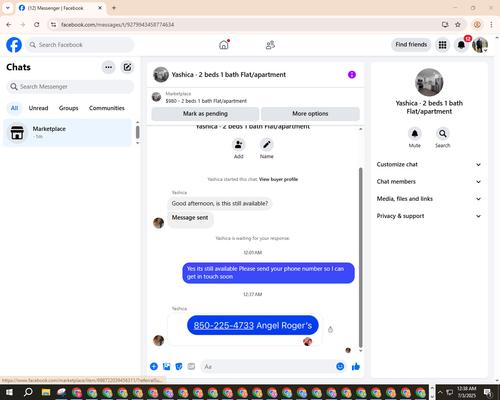Expand Customize chat section
Viewport: 500px width, 400px height.
(429, 164)
